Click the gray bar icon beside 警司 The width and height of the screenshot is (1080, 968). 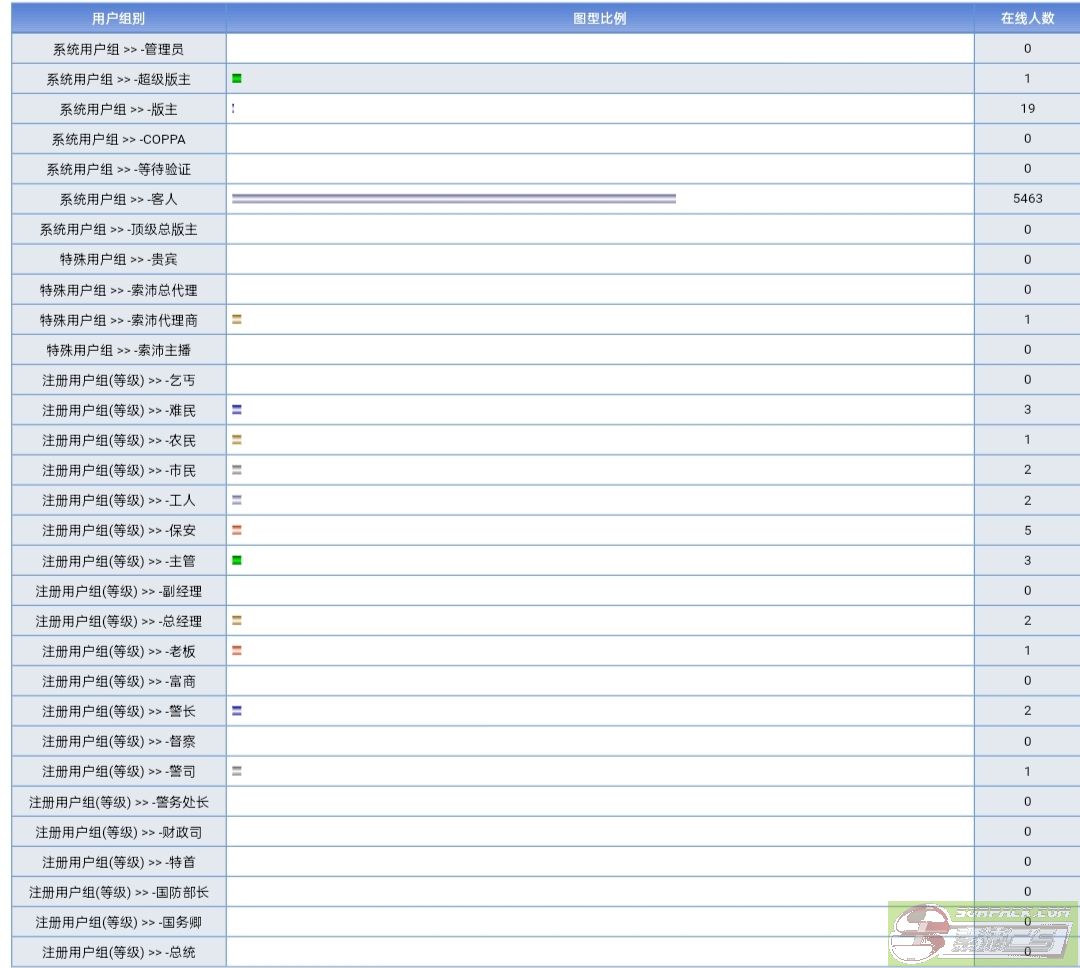pyautogui.click(x=237, y=771)
